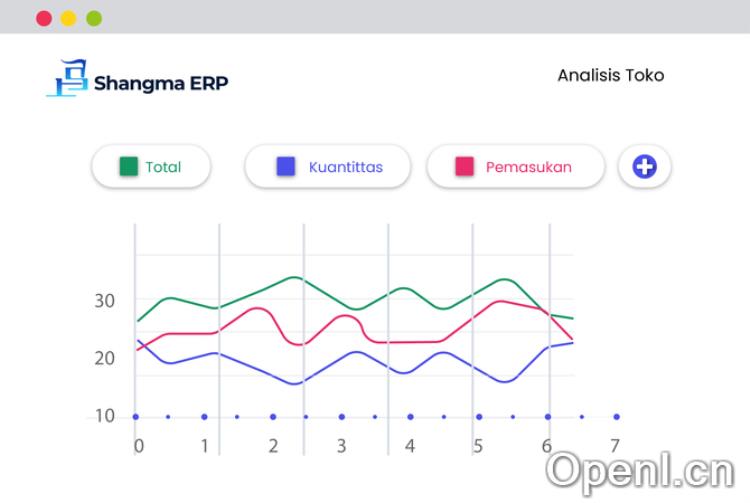Toggle the Kuantittas series pill
Screen dimensions: 750x503
(330, 167)
